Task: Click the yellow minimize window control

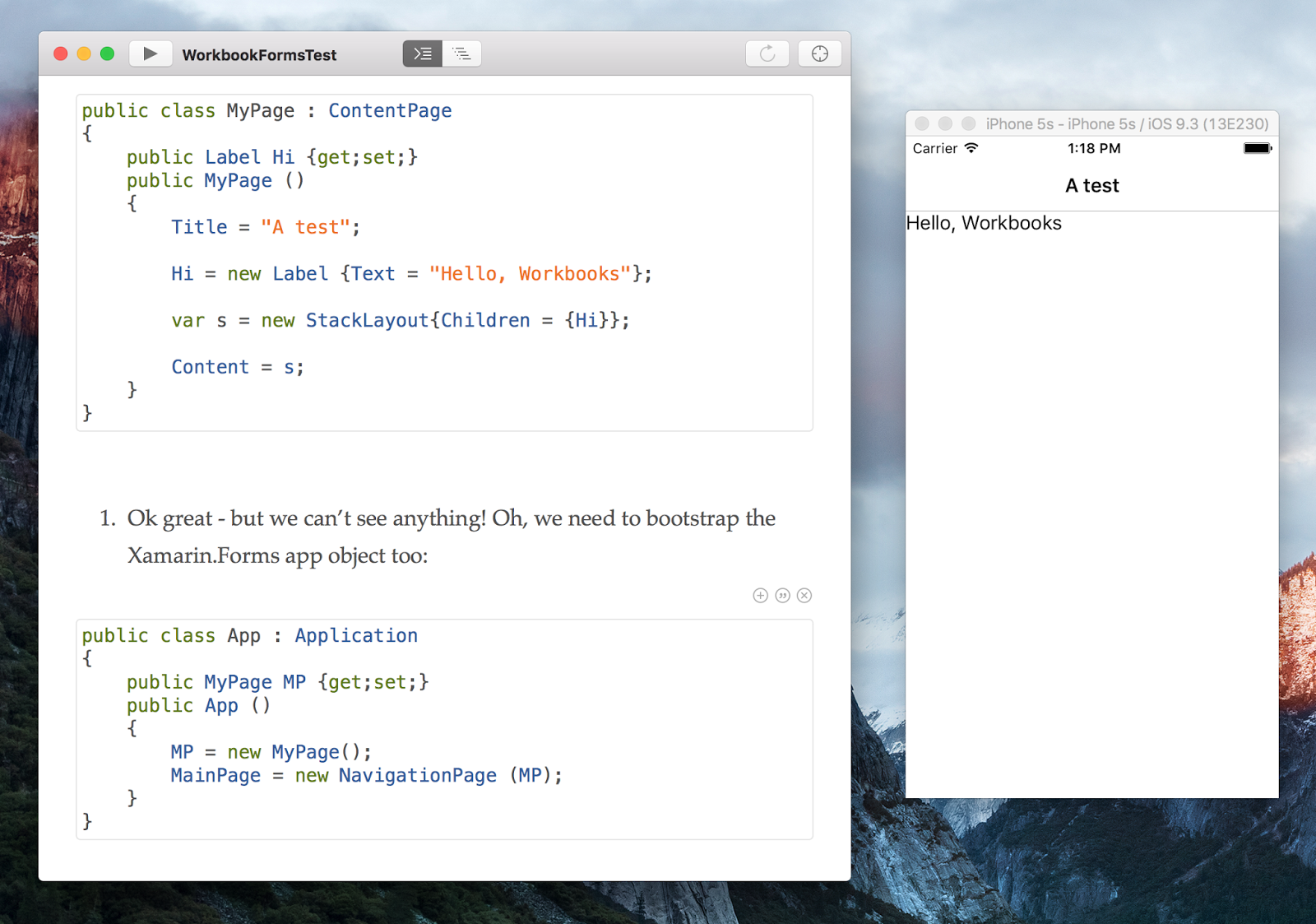Action: click(83, 53)
